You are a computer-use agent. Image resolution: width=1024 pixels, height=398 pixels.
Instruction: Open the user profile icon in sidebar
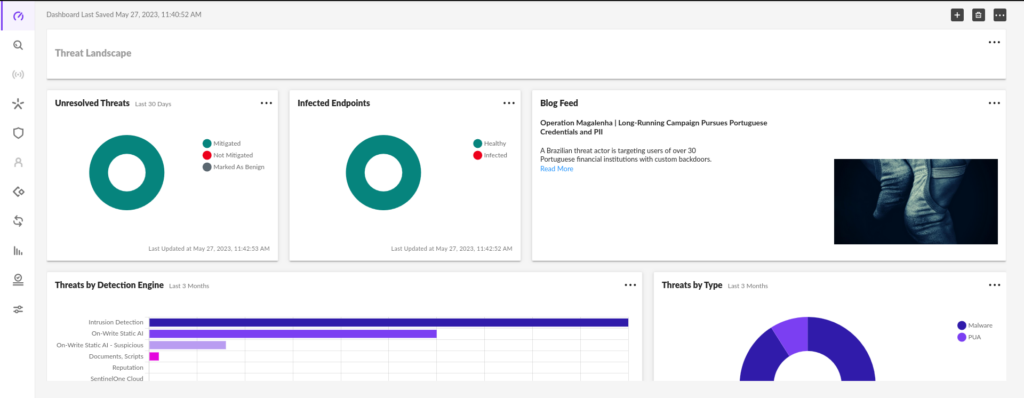tap(18, 163)
